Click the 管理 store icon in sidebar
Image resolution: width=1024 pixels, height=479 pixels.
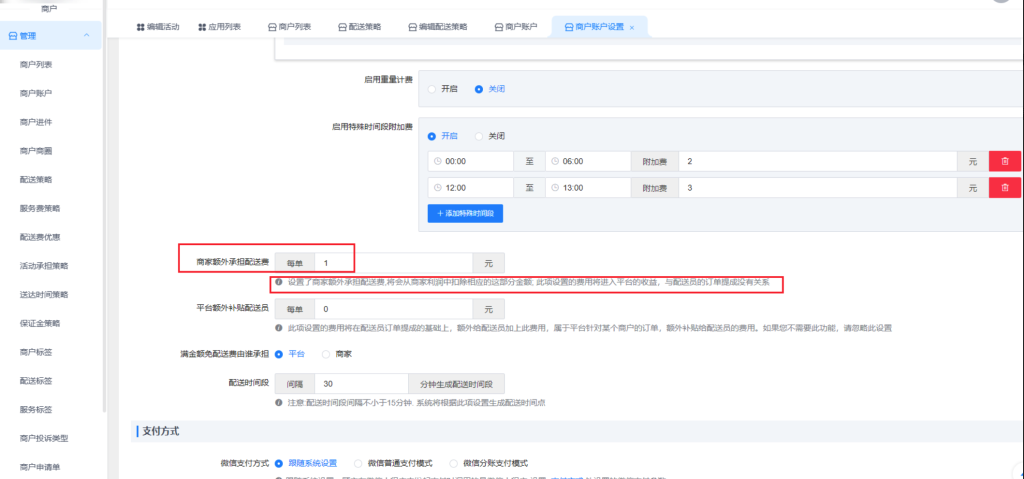(x=13, y=36)
